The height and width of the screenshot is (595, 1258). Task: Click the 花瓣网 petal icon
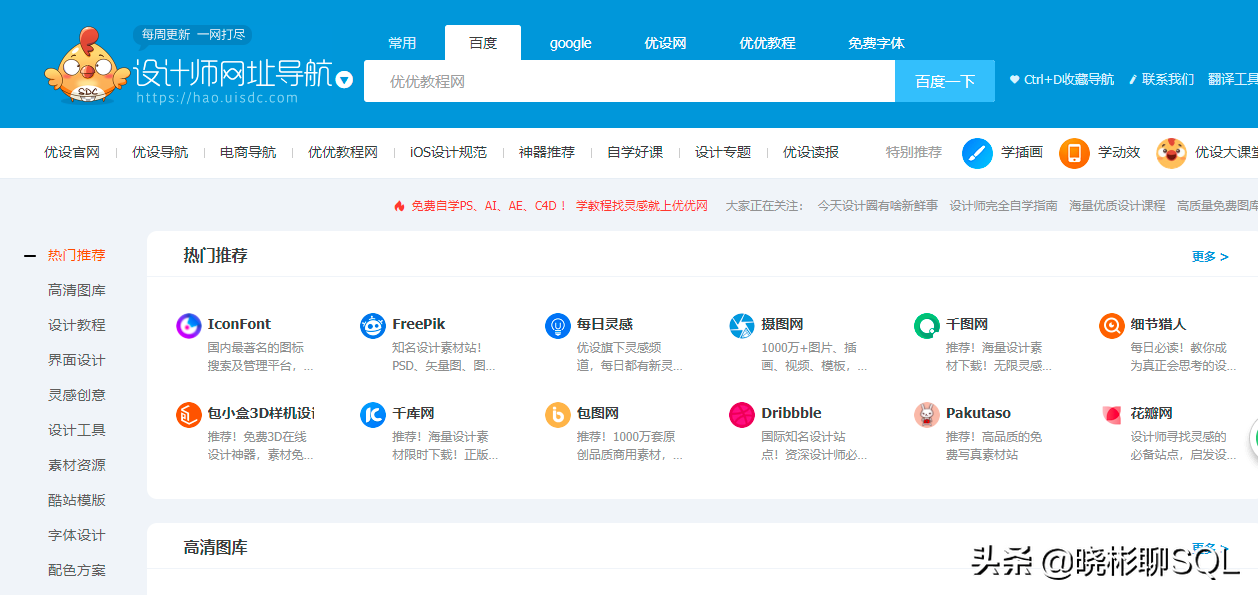click(x=1111, y=414)
